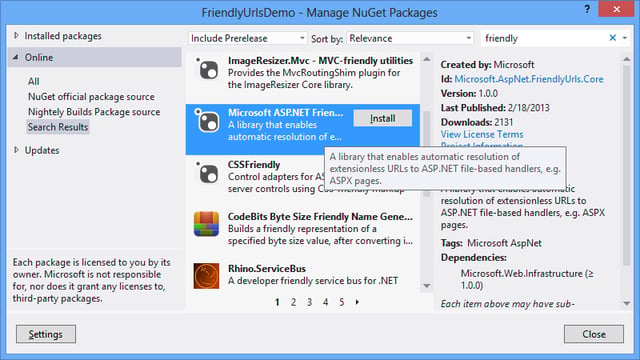Go to next results page arrow
640x360 pixels.
click(x=357, y=302)
